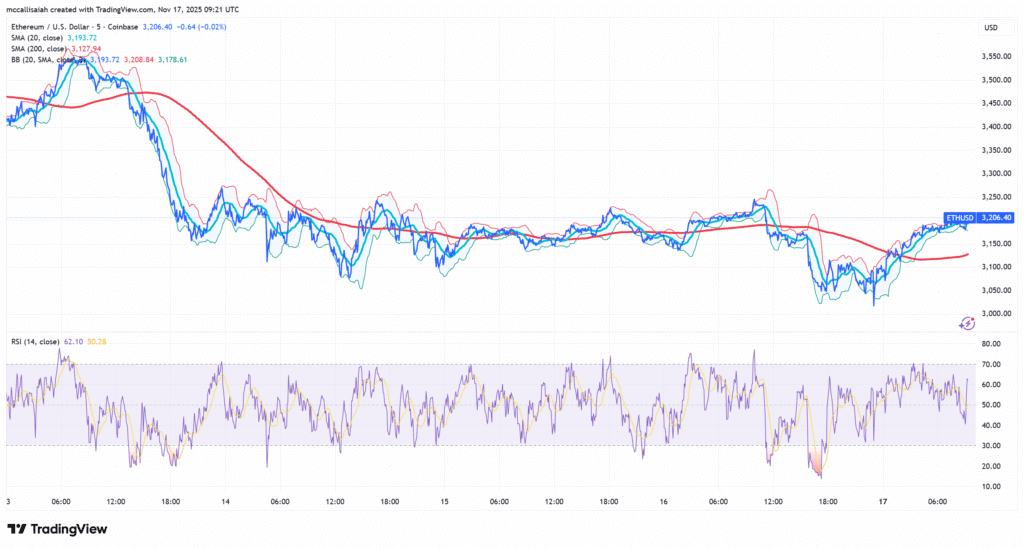Click the date 16 on time axis
This screenshot has height=548, width=1024.
click(663, 503)
